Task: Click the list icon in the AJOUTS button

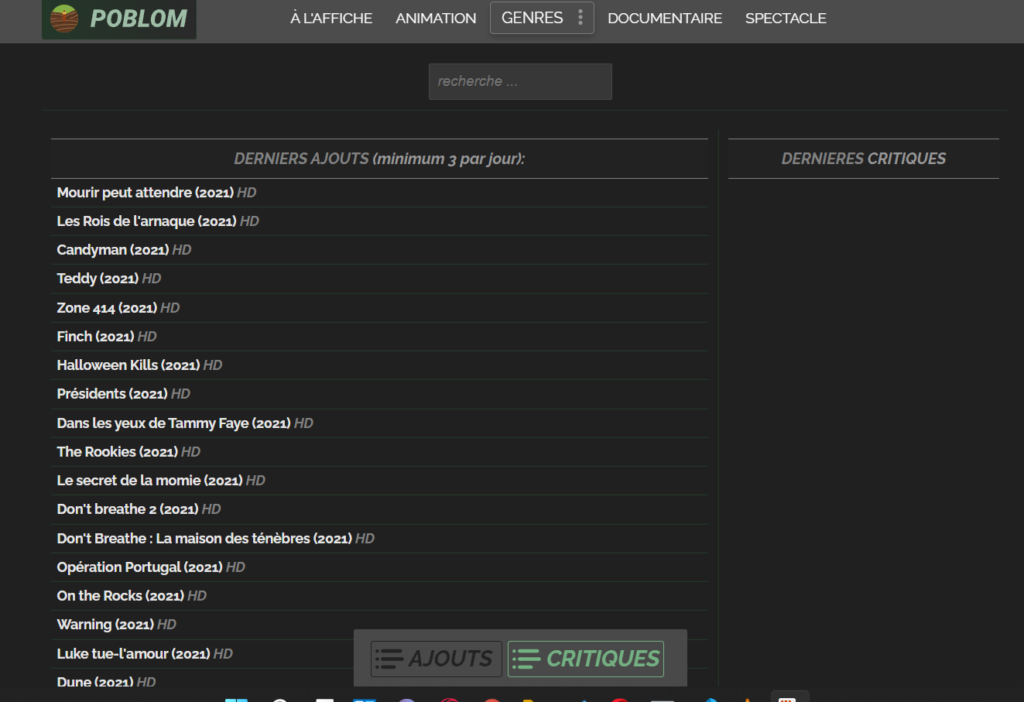Action: 389,659
